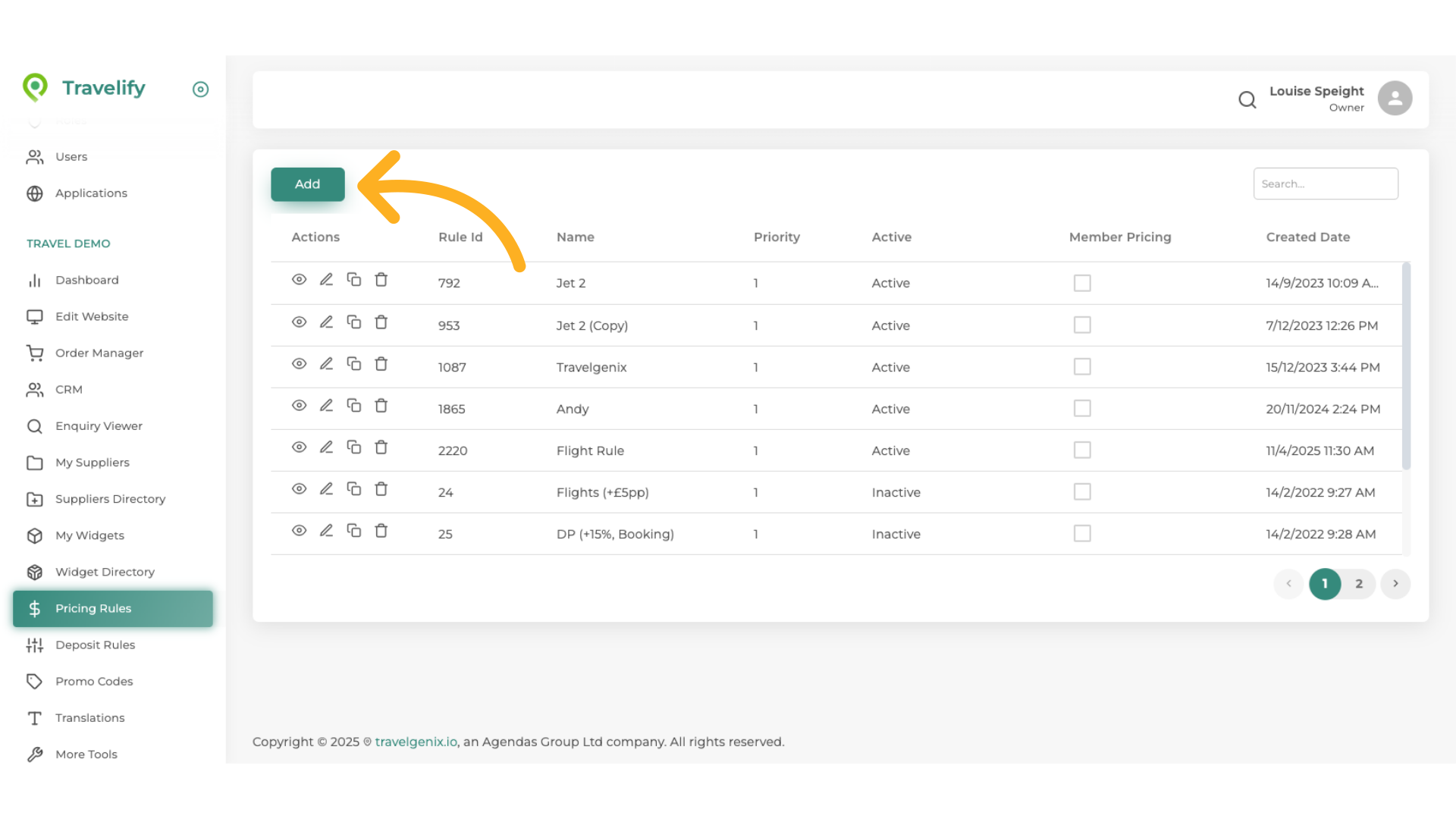Duplicate the Travelgenix rule with copy icon
Screen dimensions: 1456x819
[353, 364]
